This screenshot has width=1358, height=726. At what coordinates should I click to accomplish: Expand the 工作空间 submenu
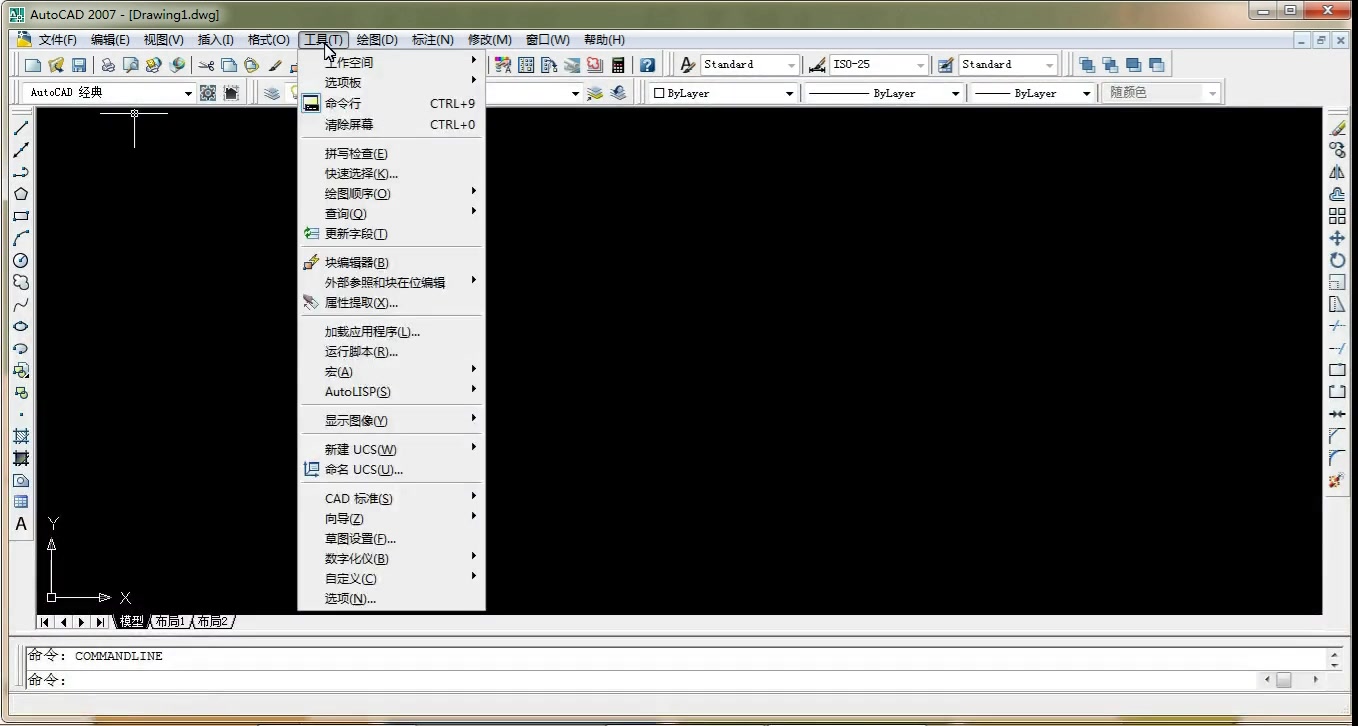point(392,63)
